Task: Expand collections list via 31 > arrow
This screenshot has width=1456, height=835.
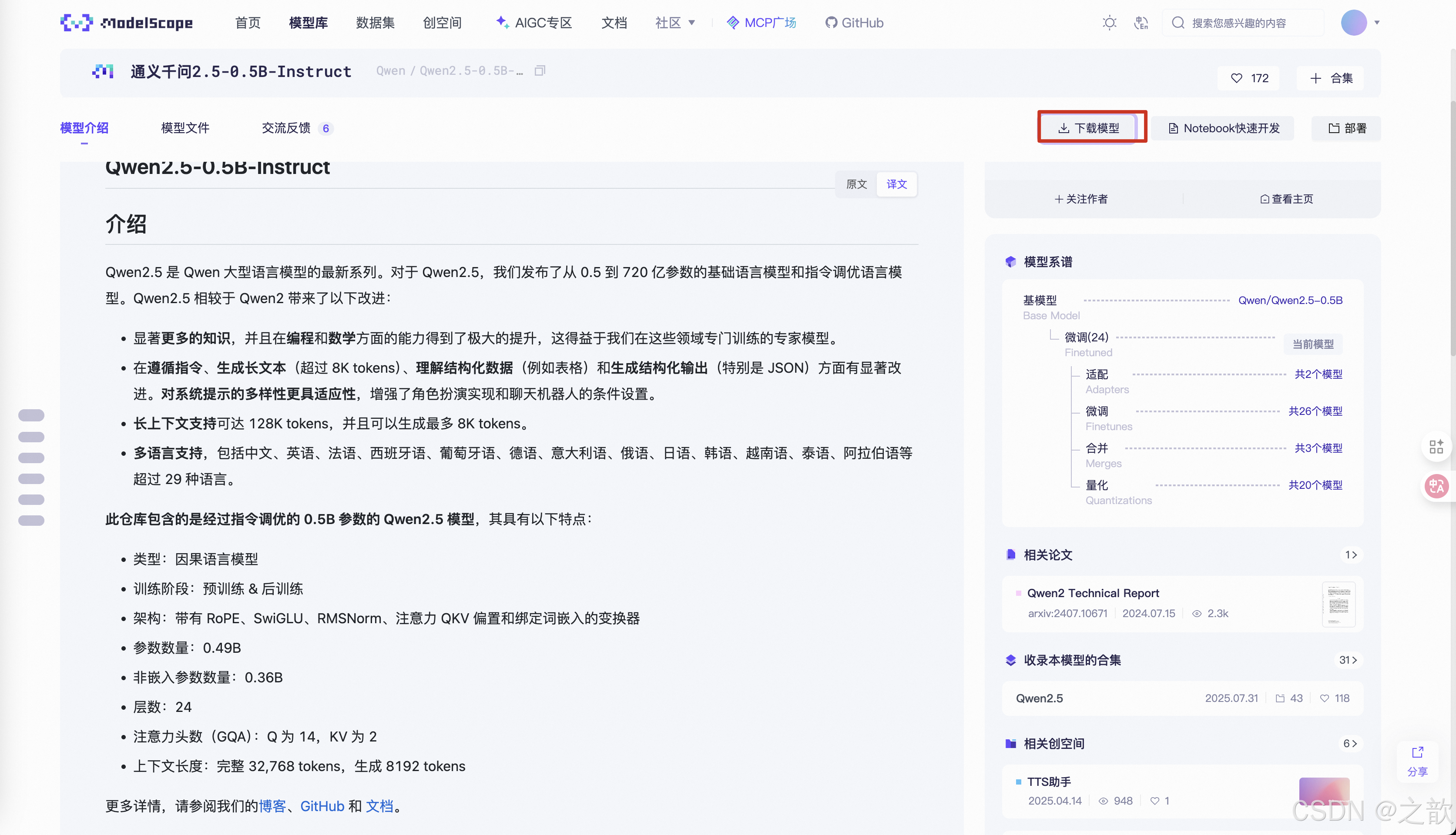Action: click(x=1348, y=660)
